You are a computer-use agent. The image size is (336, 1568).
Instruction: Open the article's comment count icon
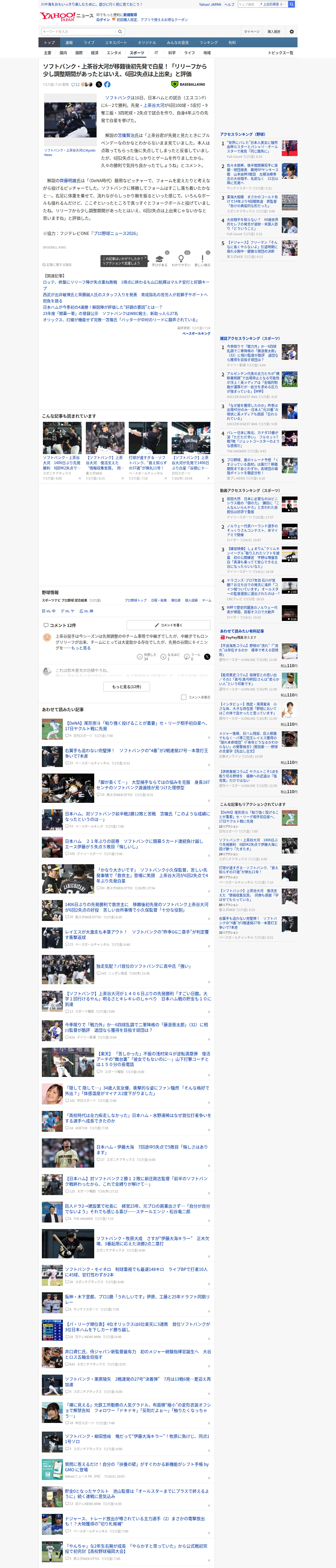point(76,85)
